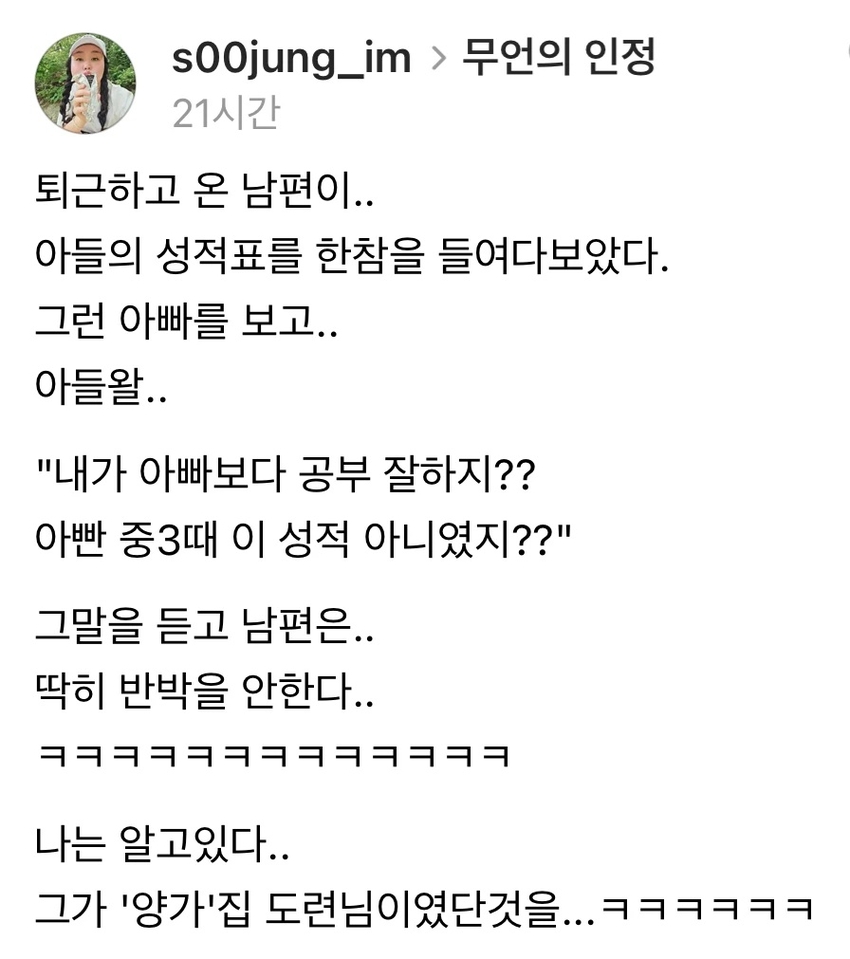
Task: Click the line 나는 알고있다..
Action: pyautogui.click(x=162, y=844)
